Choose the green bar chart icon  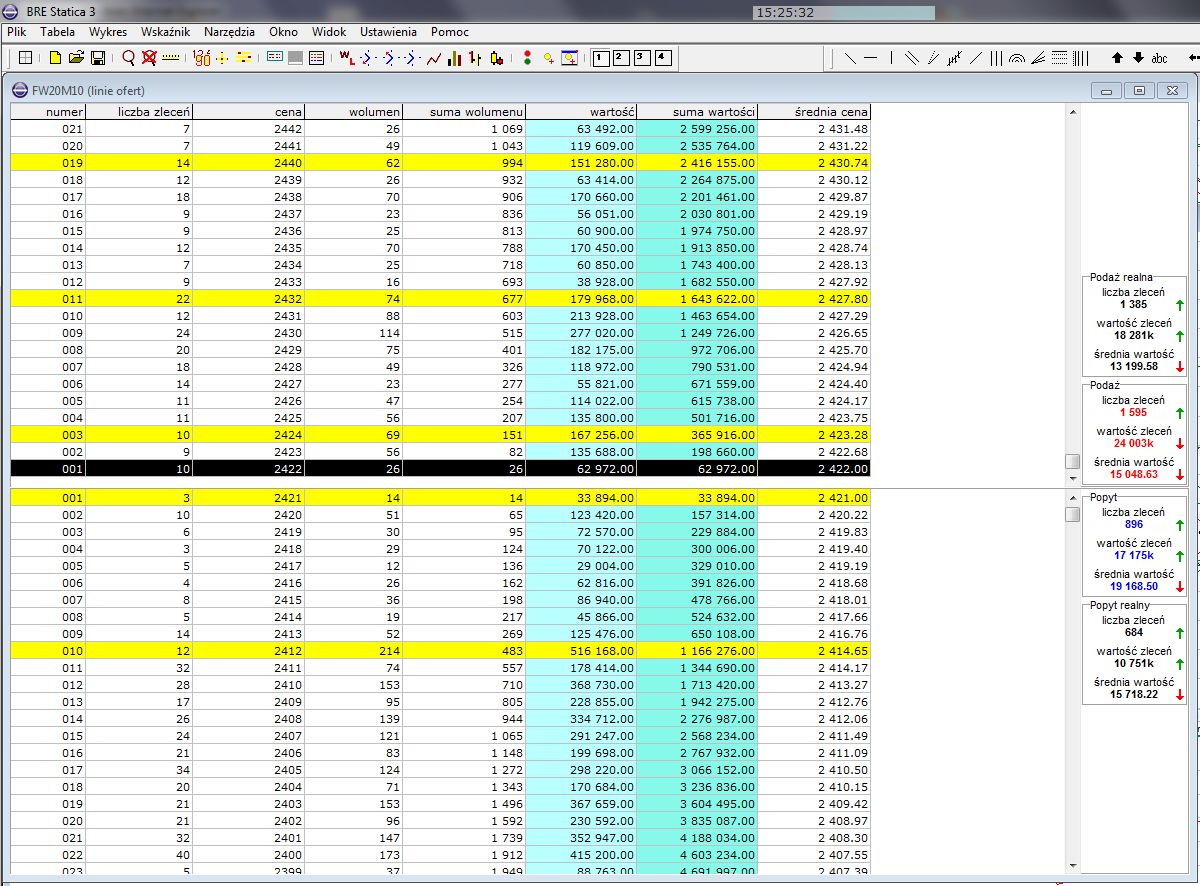pos(455,59)
